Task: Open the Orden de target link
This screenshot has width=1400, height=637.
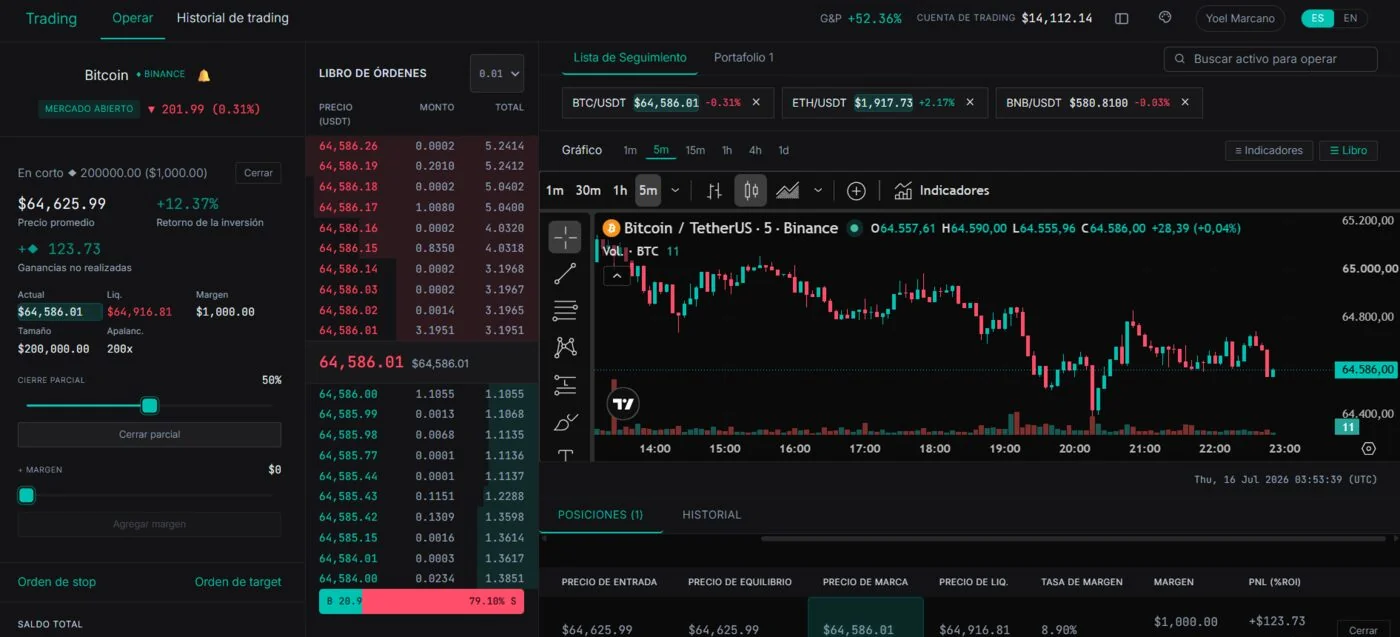Action: pos(238,582)
